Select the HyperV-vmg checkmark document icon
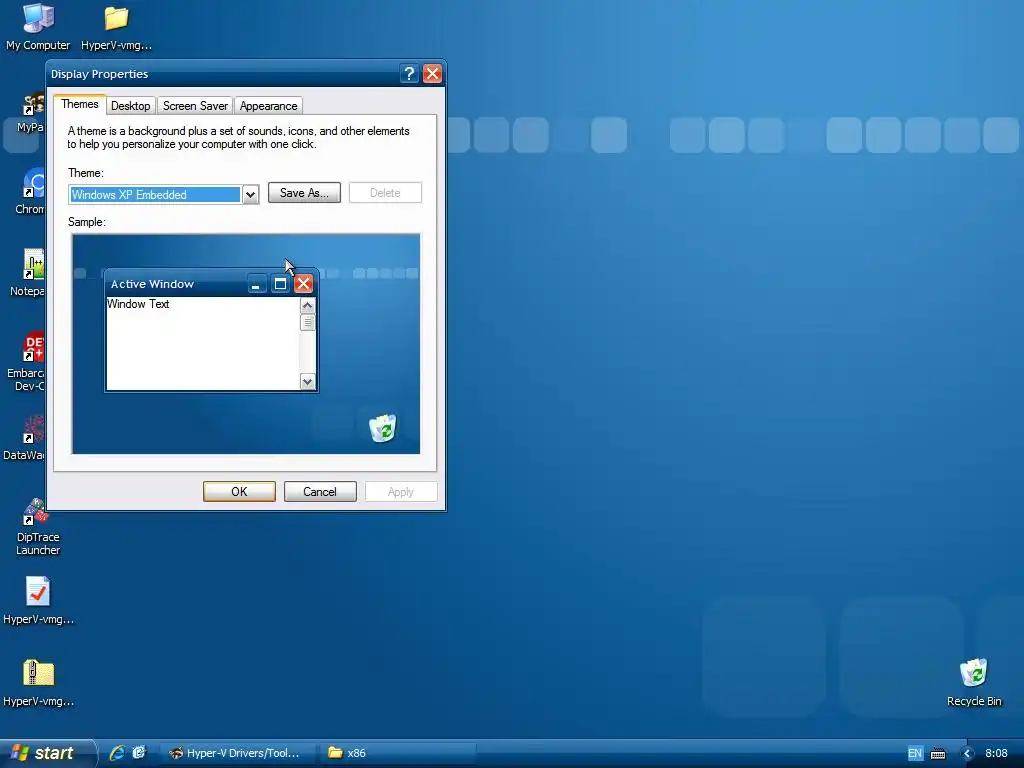Viewport: 1024px width, 768px height. [38, 600]
